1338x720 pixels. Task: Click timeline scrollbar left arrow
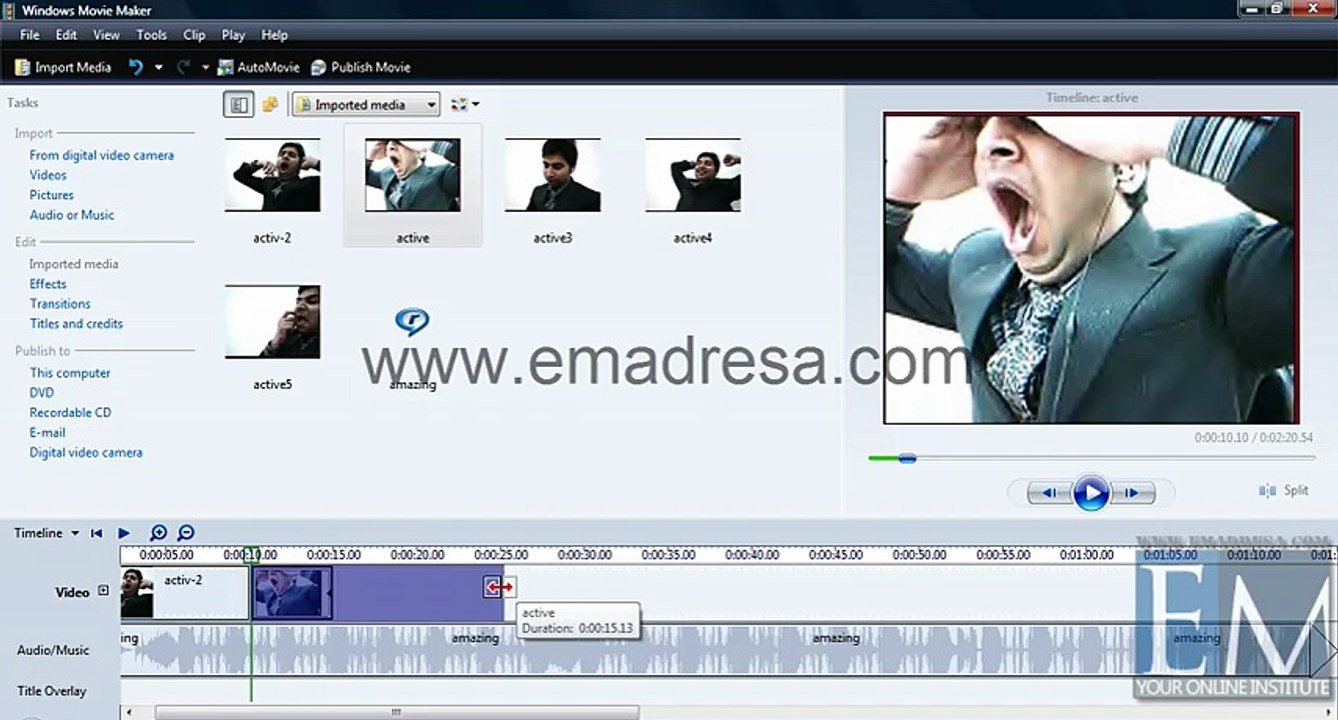[127, 713]
